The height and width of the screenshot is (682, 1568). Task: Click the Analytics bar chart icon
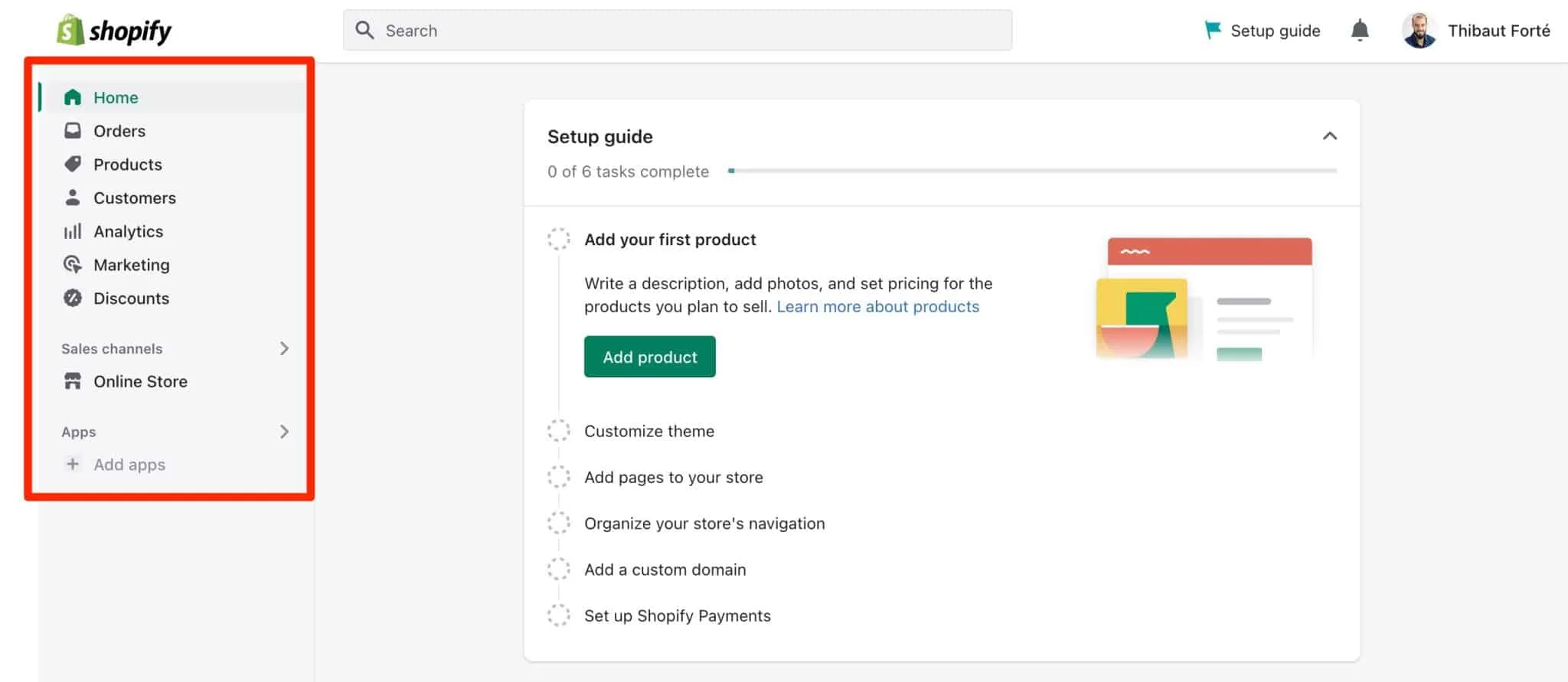73,231
